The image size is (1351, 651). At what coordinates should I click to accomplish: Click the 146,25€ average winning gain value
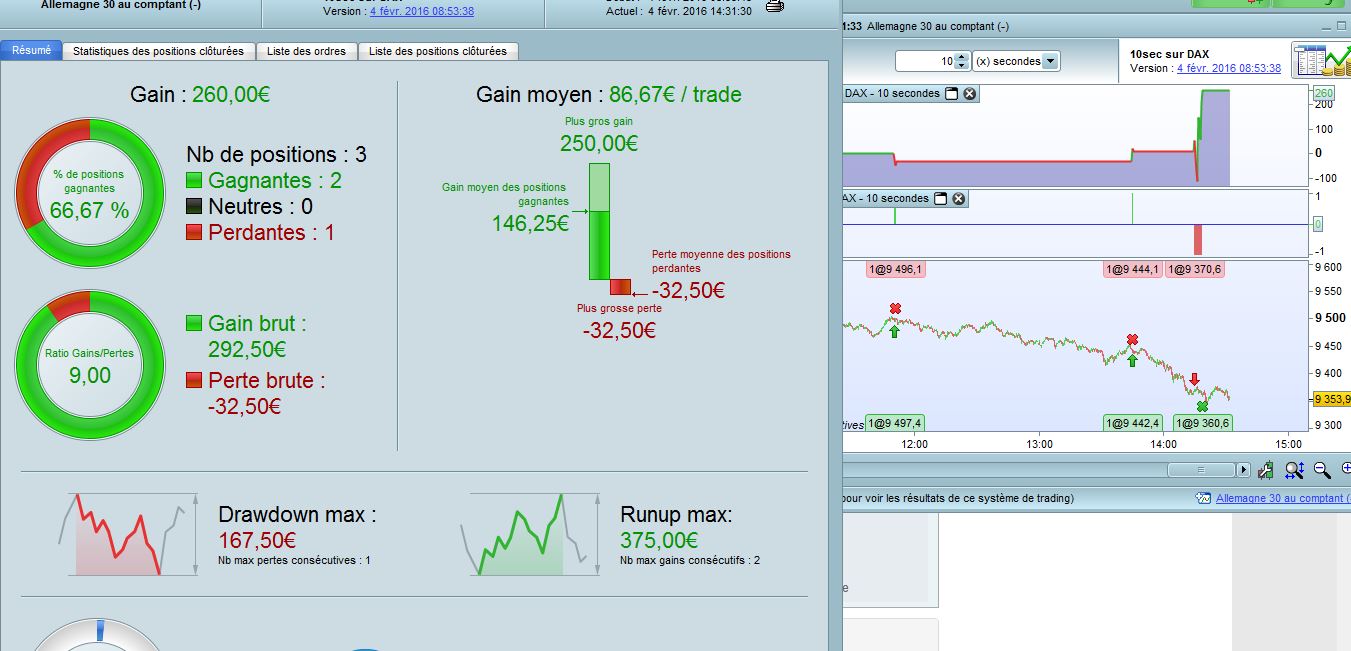[530, 224]
